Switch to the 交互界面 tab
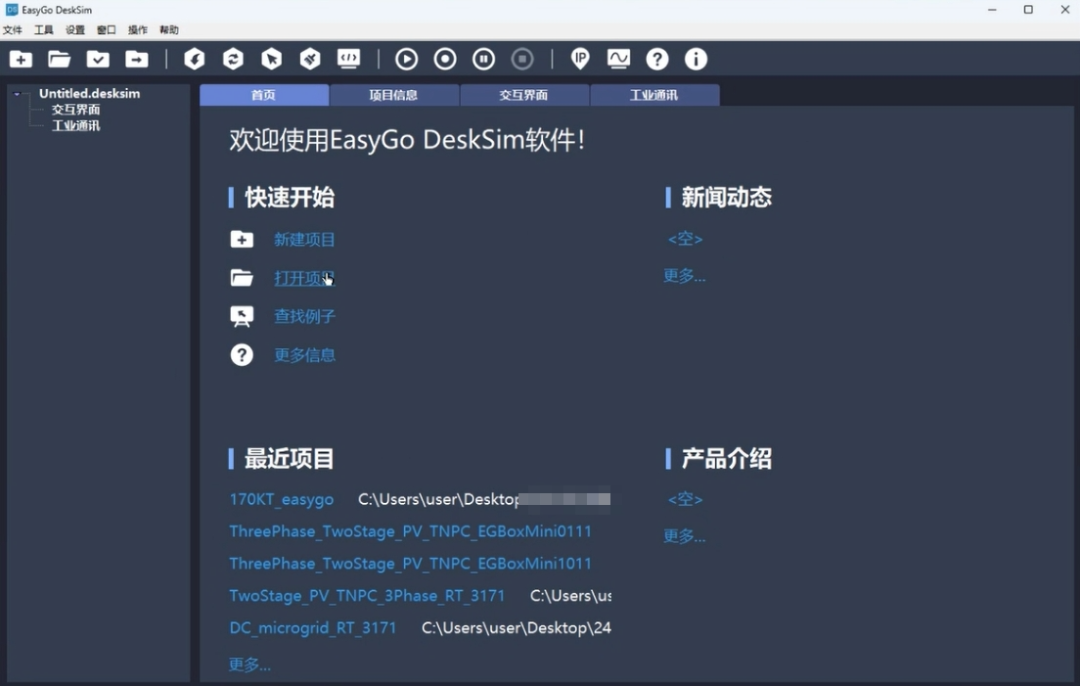Image resolution: width=1080 pixels, height=686 pixels. click(524, 95)
